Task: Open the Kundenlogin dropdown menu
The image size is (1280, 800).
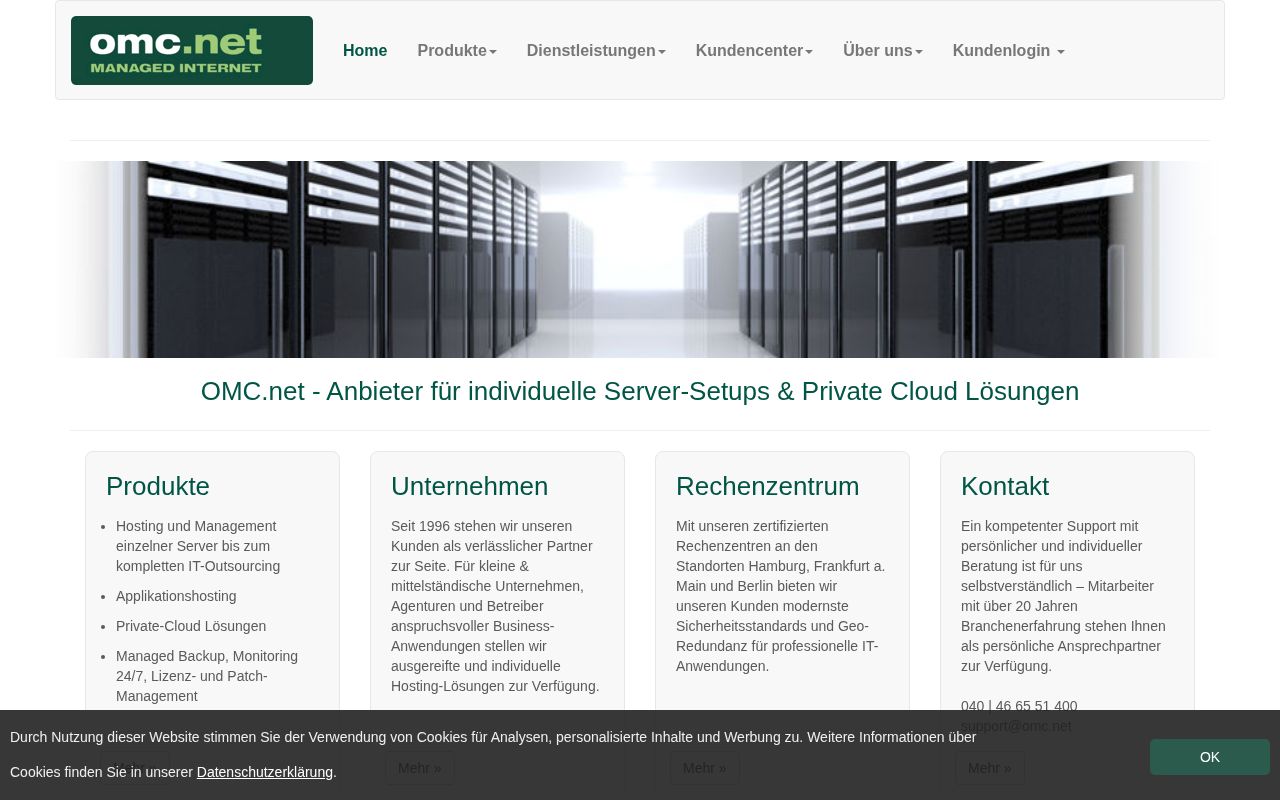Action: pyautogui.click(x=1008, y=50)
